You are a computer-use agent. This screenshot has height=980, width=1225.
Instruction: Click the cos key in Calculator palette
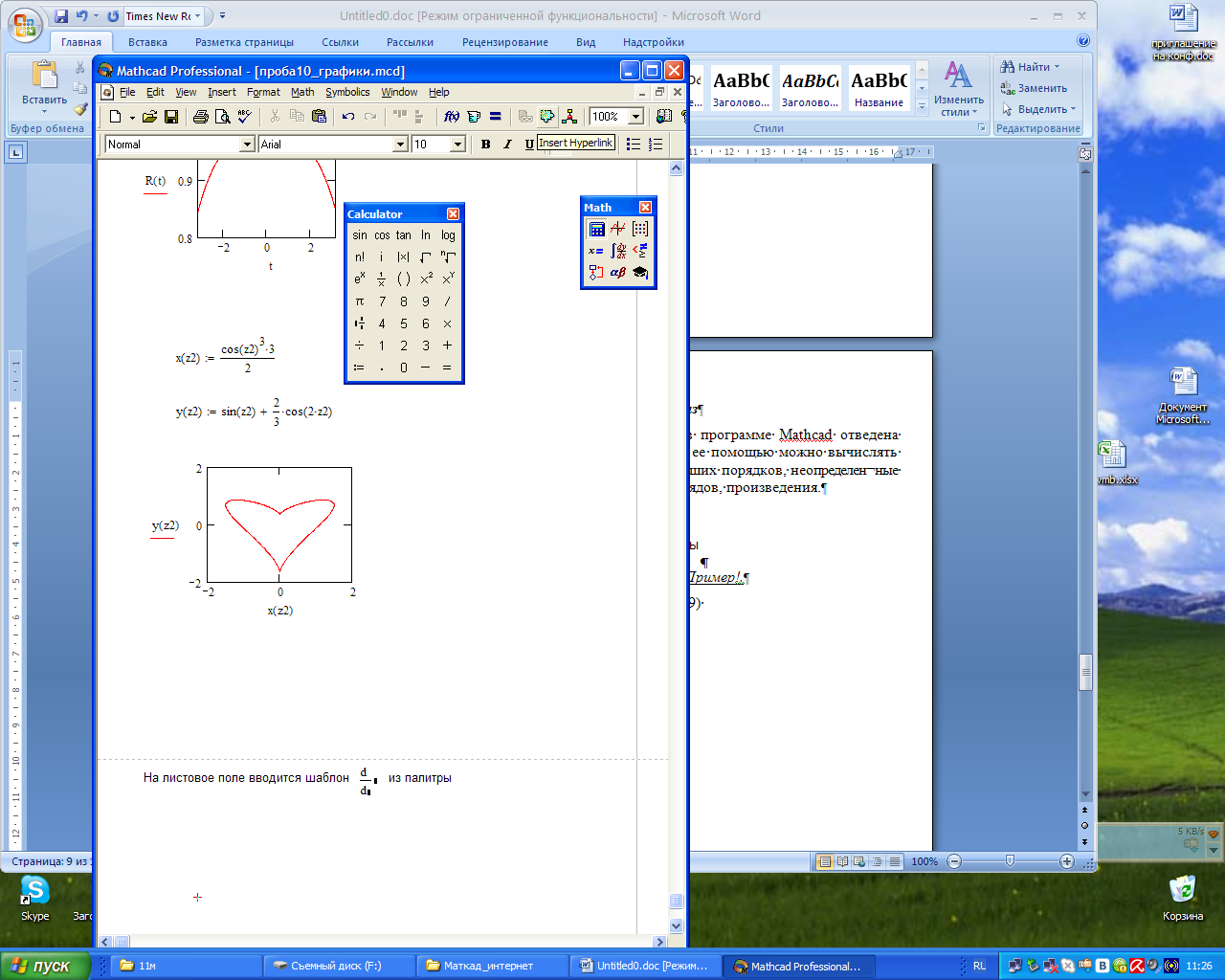click(x=382, y=235)
